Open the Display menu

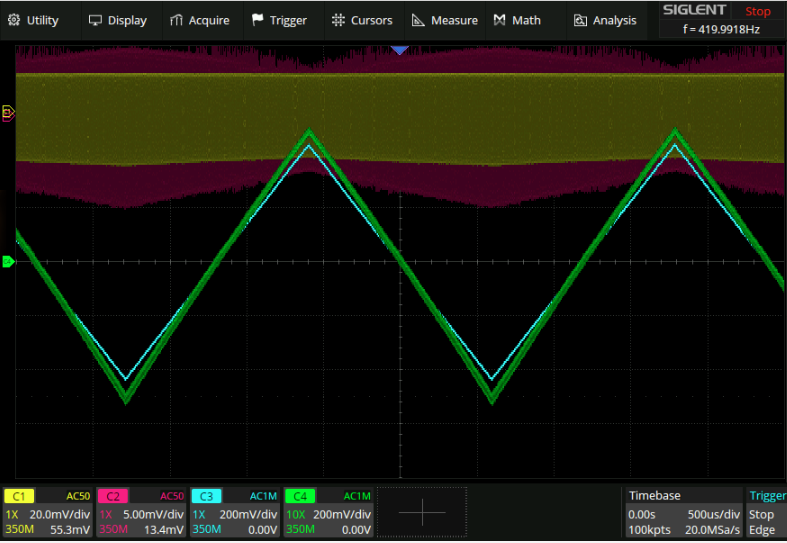click(118, 20)
